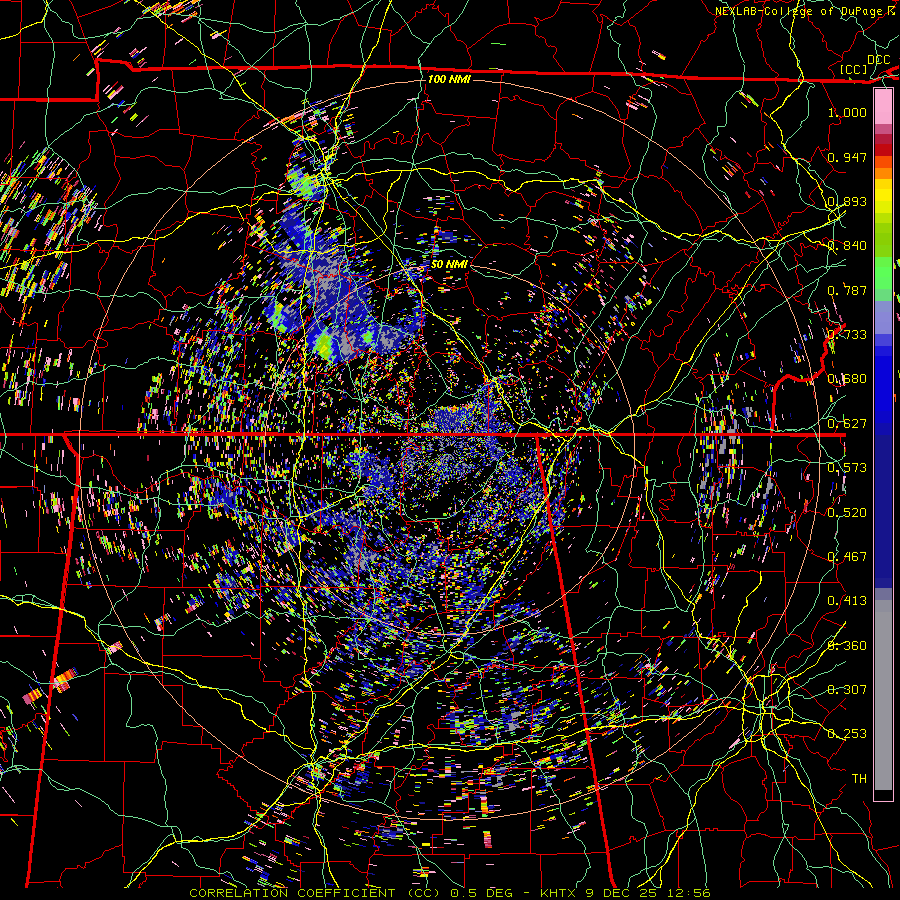Image resolution: width=900 pixels, height=900 pixels.
Task: Click the DCC label above the color scale
Action: coord(878,60)
